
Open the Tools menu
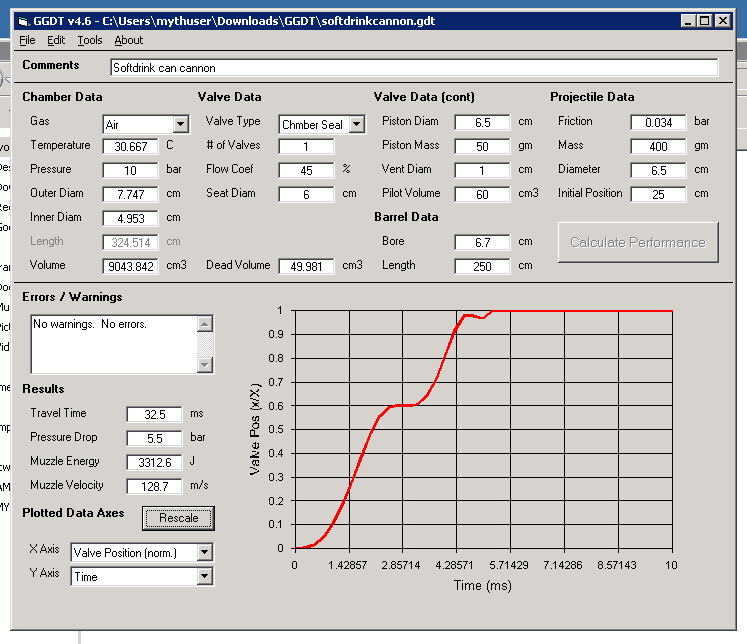[x=90, y=40]
